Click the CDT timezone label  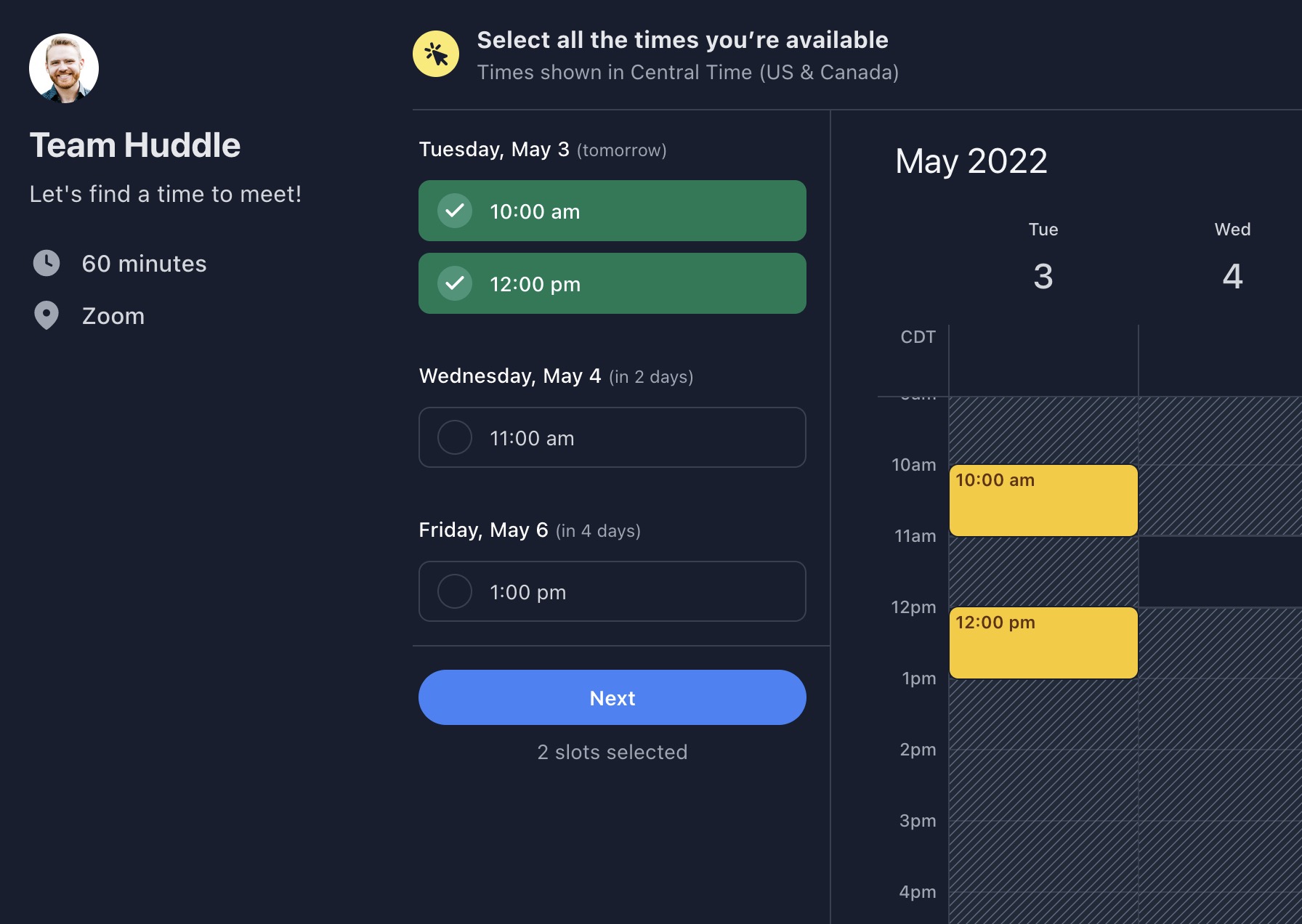tap(917, 336)
